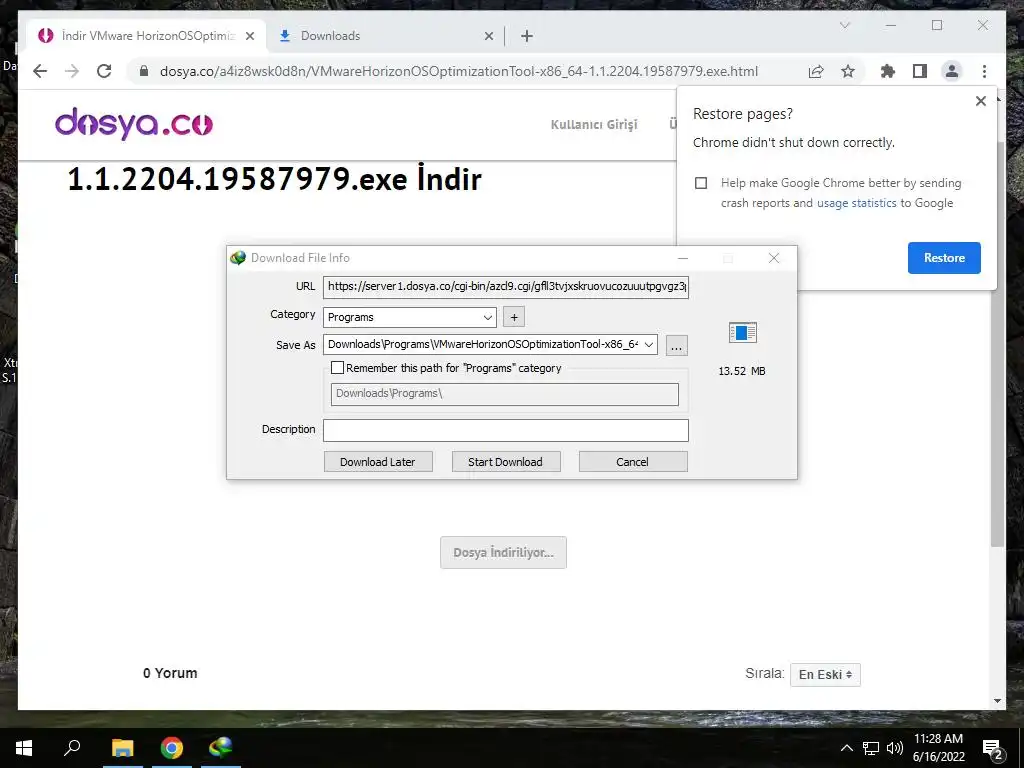Click the URL field in Download File Info
This screenshot has height=768, width=1024.
click(505, 286)
